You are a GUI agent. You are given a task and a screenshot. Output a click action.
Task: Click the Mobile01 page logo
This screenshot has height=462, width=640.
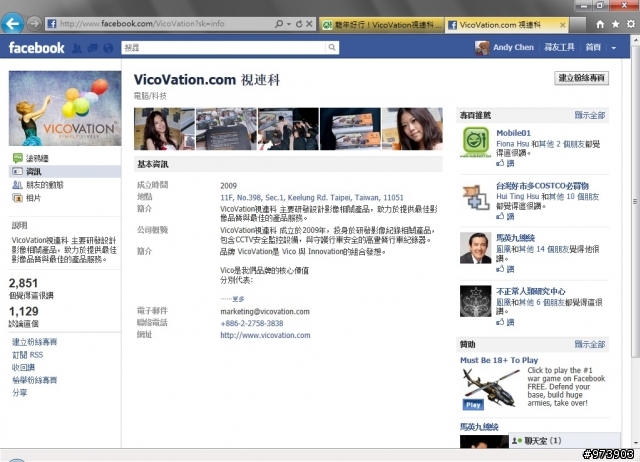coord(476,142)
